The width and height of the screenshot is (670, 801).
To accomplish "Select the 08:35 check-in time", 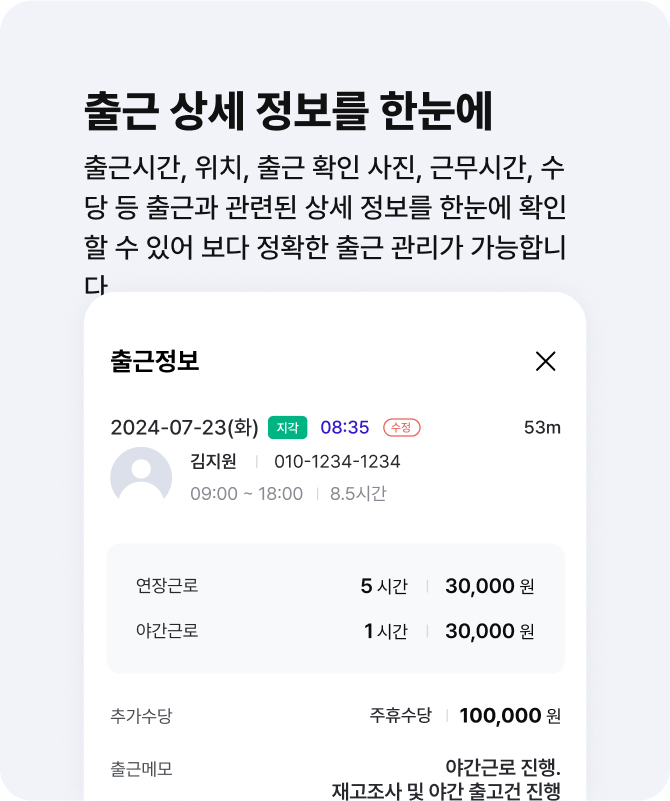I will pos(345,428).
